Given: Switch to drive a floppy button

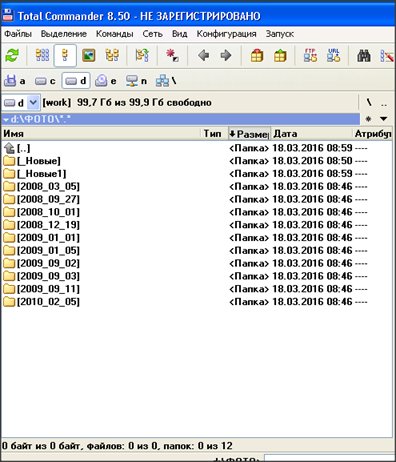Looking at the screenshot, I should 15,81.
